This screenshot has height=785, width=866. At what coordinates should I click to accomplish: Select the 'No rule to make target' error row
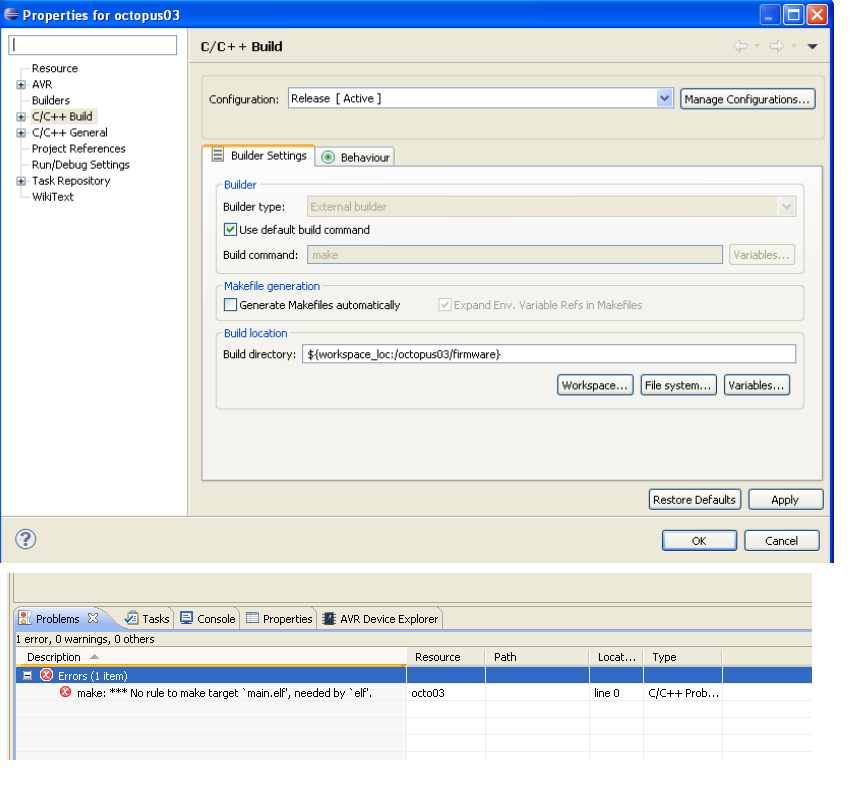(x=413, y=693)
